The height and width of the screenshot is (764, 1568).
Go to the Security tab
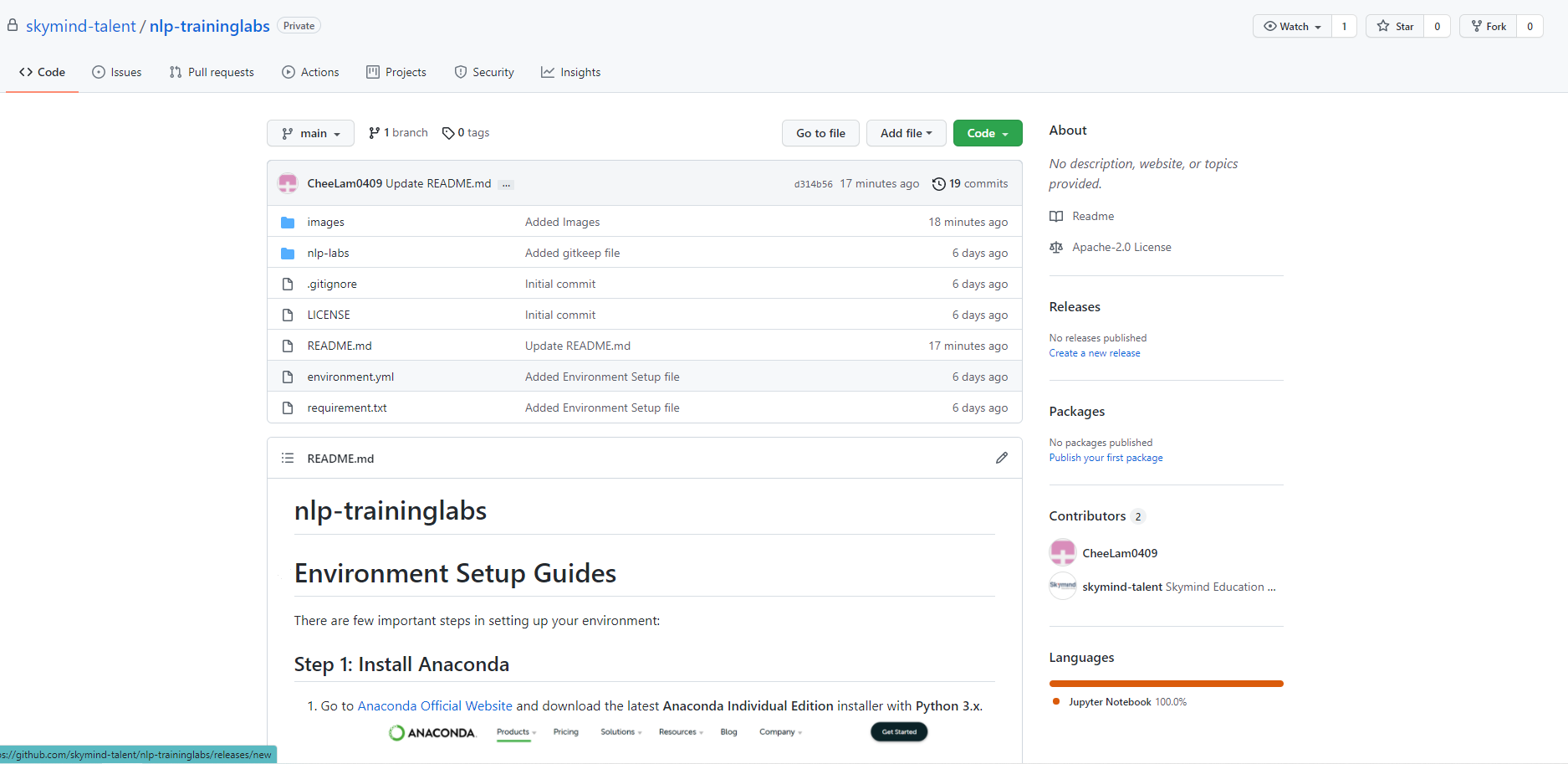tap(484, 72)
